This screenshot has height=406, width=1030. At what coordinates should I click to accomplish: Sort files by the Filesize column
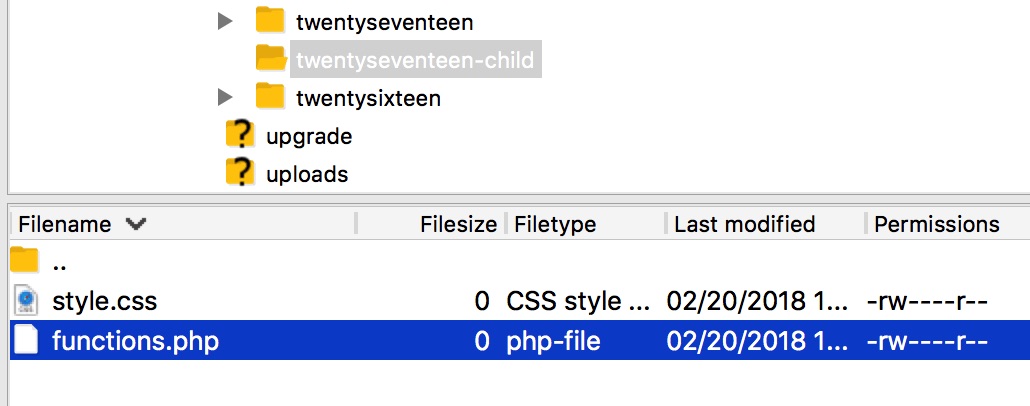[458, 224]
